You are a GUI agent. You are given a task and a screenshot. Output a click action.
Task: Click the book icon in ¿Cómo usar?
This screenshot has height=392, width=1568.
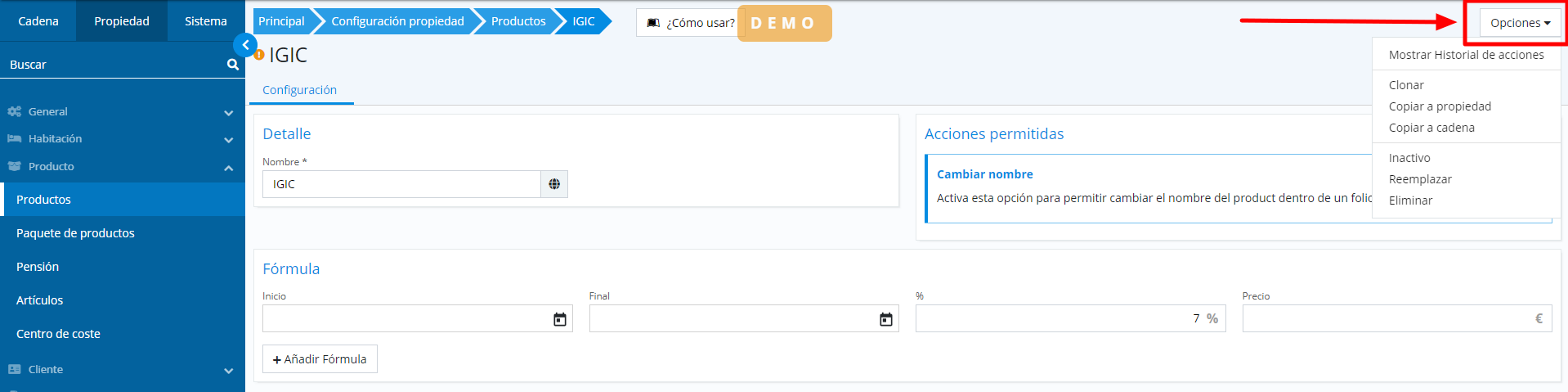pos(653,23)
